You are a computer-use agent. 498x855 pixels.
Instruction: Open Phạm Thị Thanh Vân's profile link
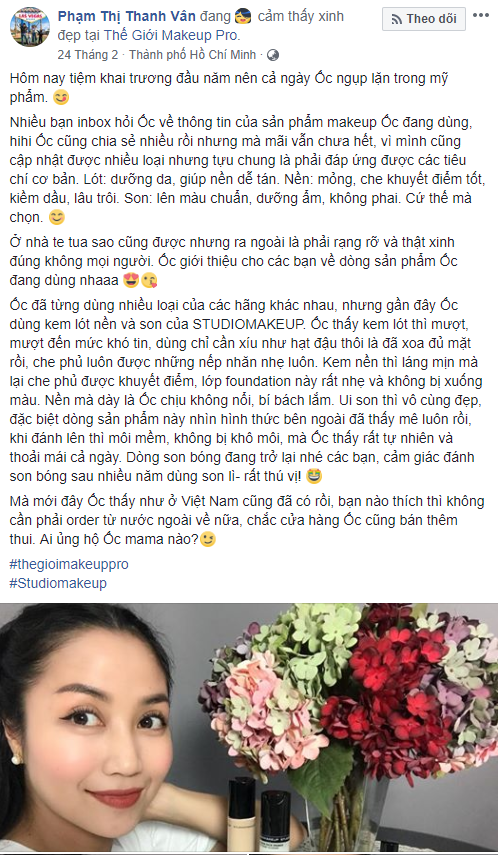[x=127, y=17]
